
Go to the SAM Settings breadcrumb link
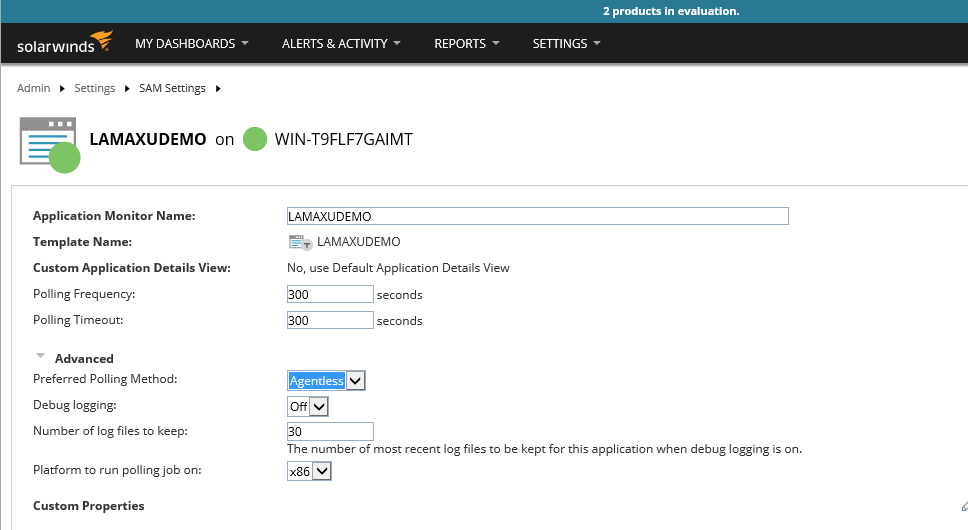172,89
